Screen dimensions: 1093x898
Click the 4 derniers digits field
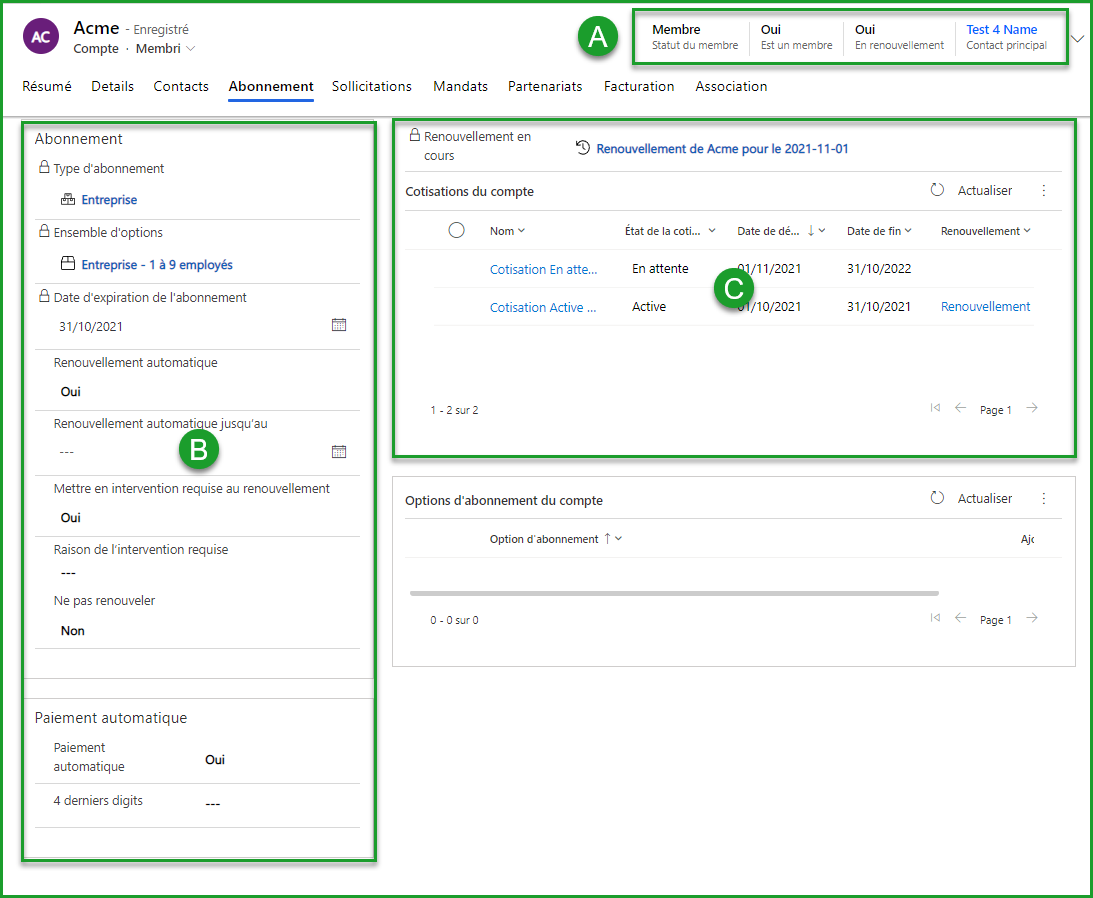[212, 804]
